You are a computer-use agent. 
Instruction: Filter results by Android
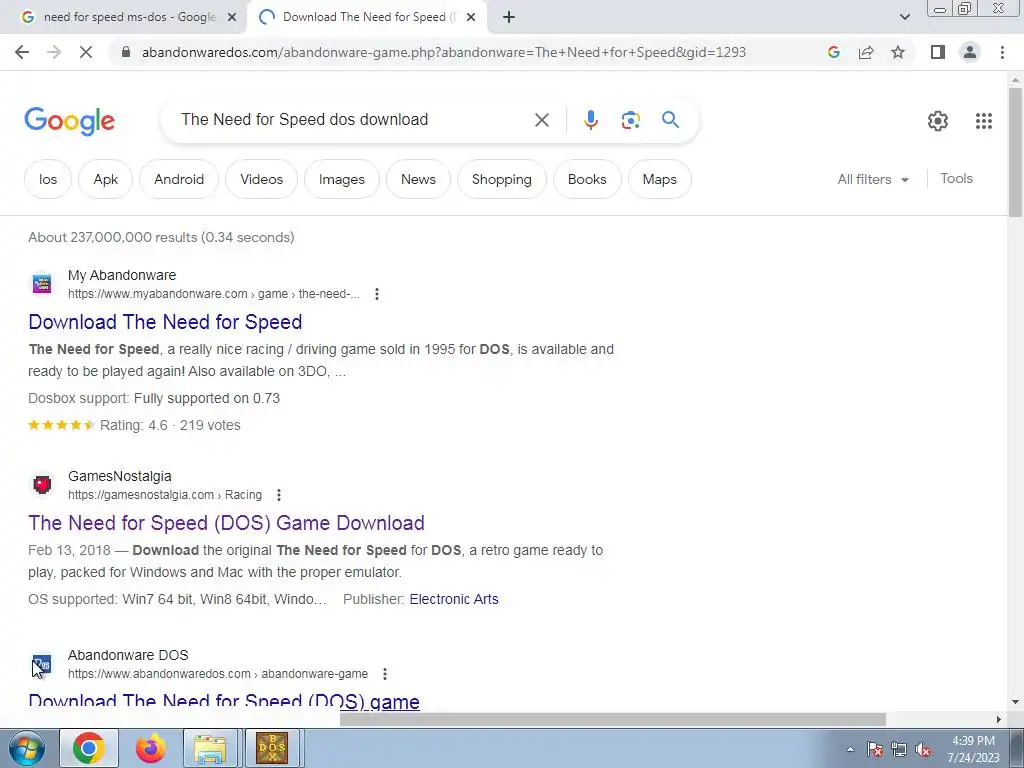[x=179, y=179]
